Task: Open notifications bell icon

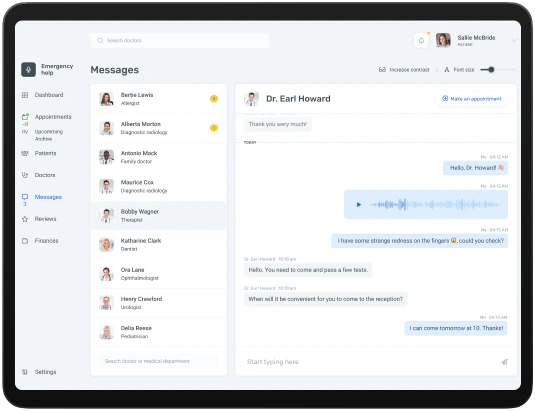Action: coord(421,41)
